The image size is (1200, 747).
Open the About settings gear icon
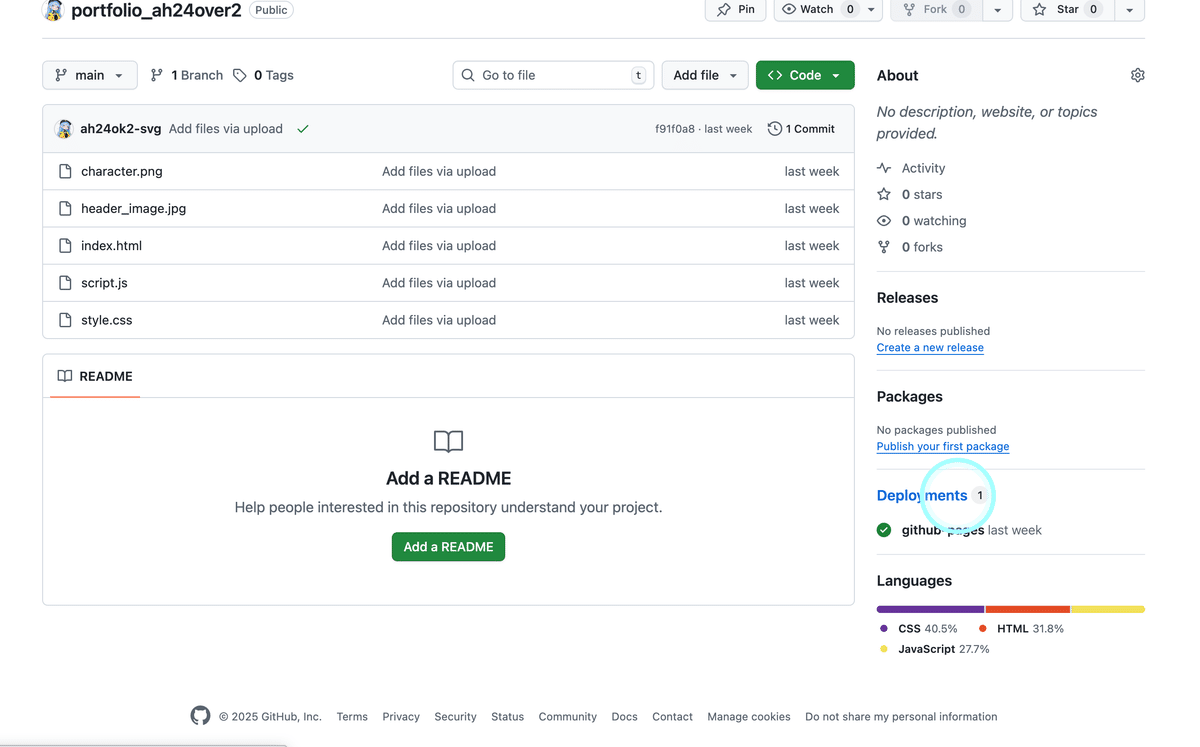click(1137, 75)
